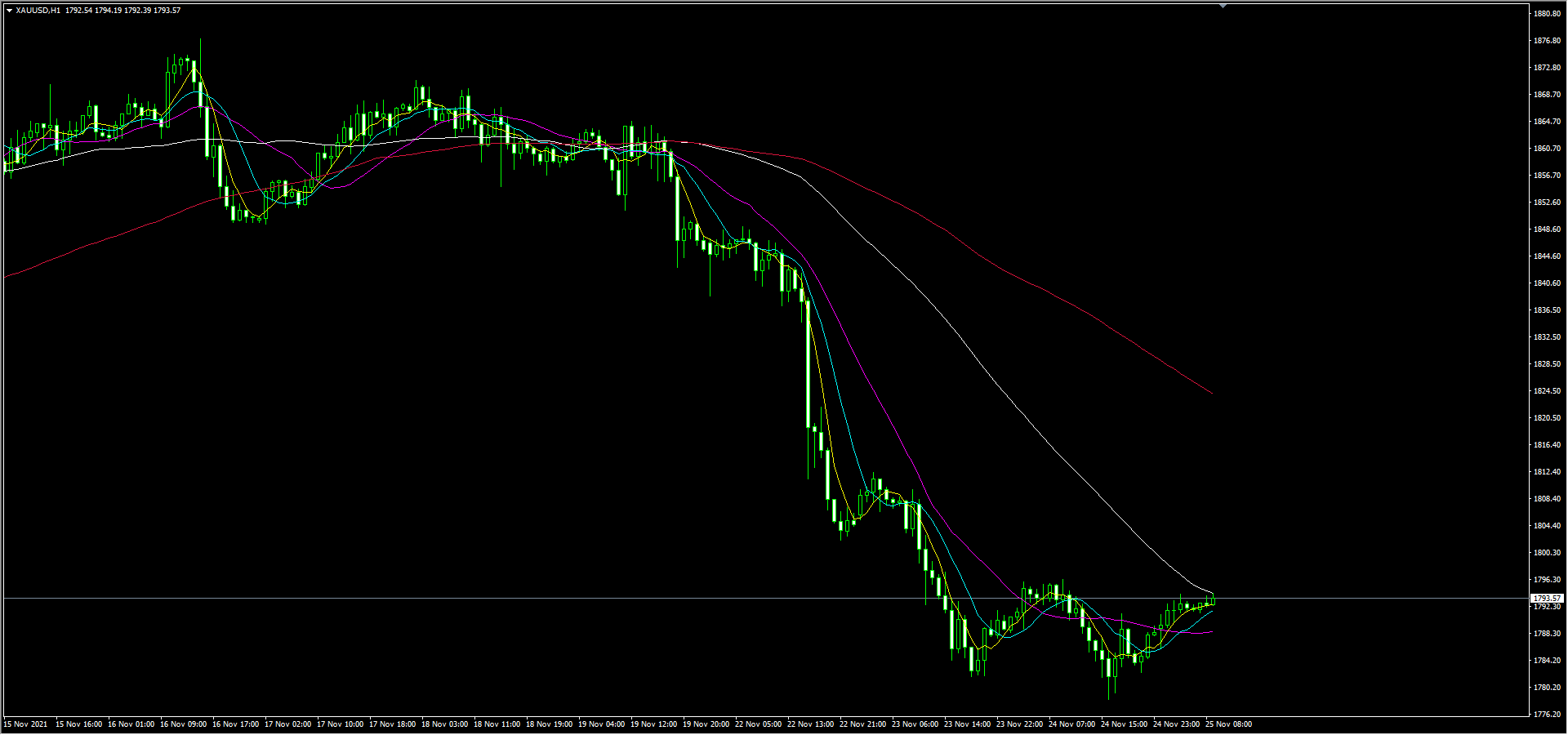
Task: Click the 23 Nov 22:00 time label
Action: click(1019, 724)
